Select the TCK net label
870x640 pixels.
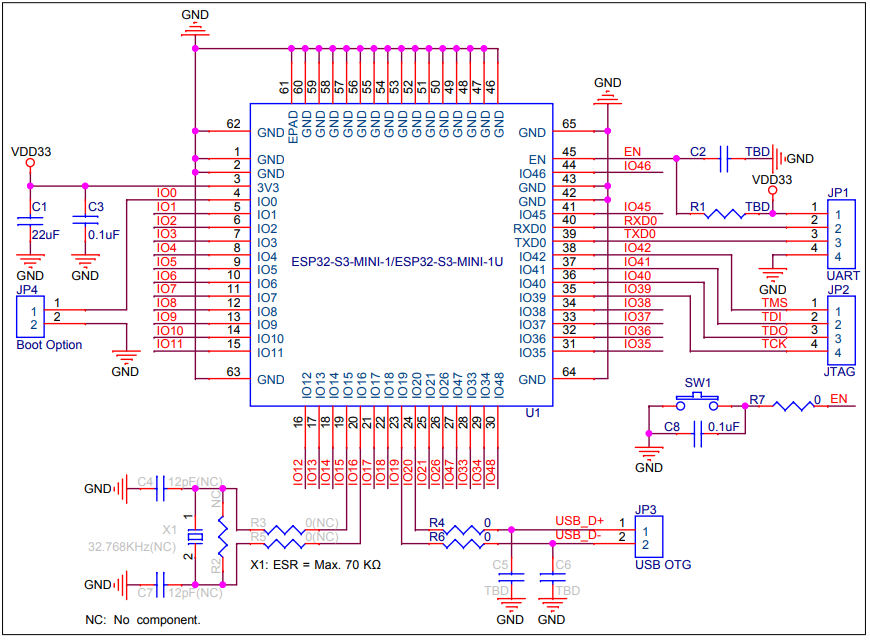click(774, 344)
